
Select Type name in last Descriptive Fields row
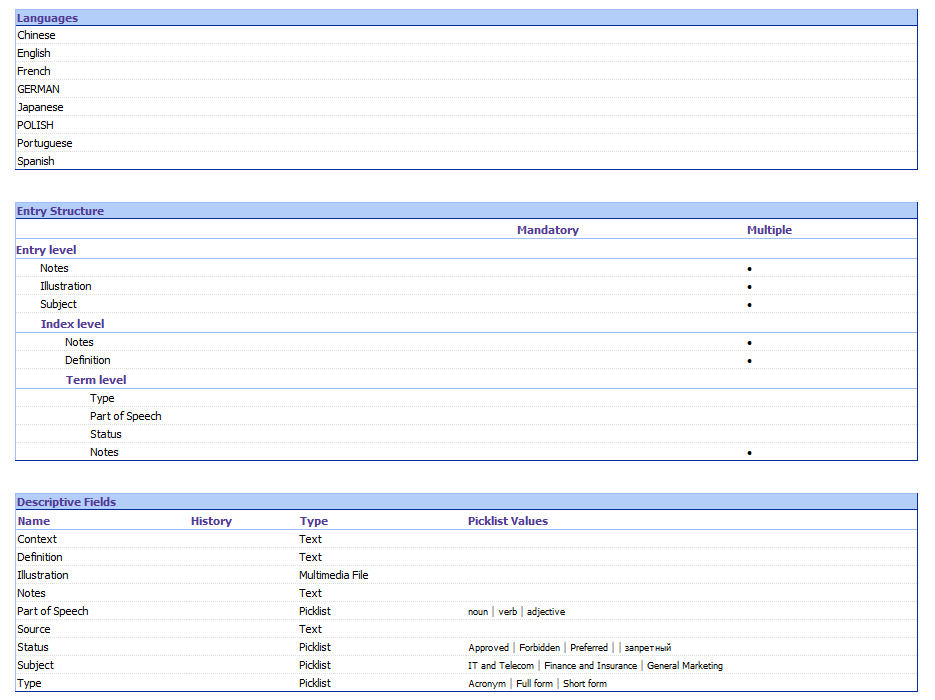(29, 683)
